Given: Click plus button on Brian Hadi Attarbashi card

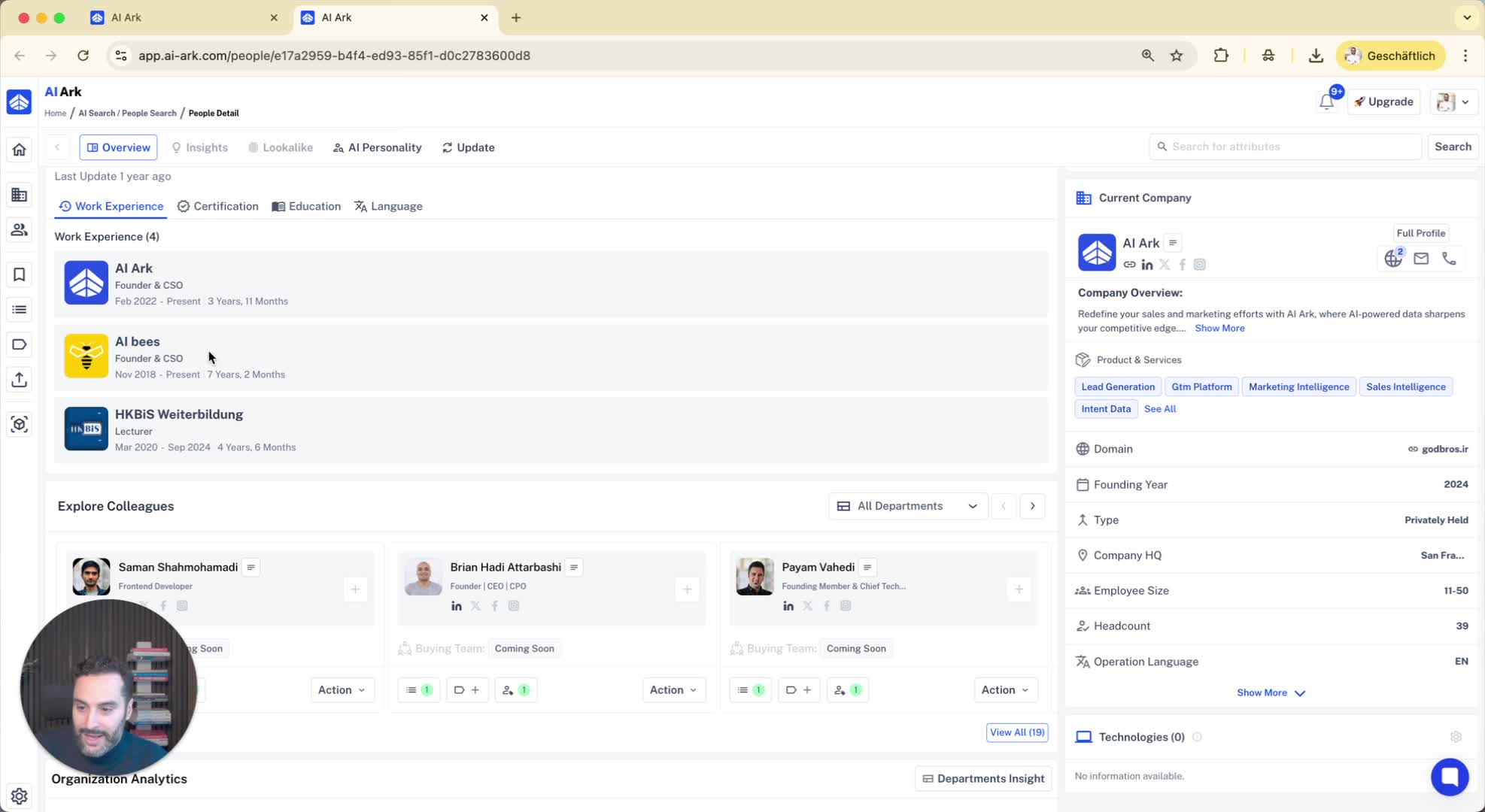Looking at the screenshot, I should coord(687,589).
